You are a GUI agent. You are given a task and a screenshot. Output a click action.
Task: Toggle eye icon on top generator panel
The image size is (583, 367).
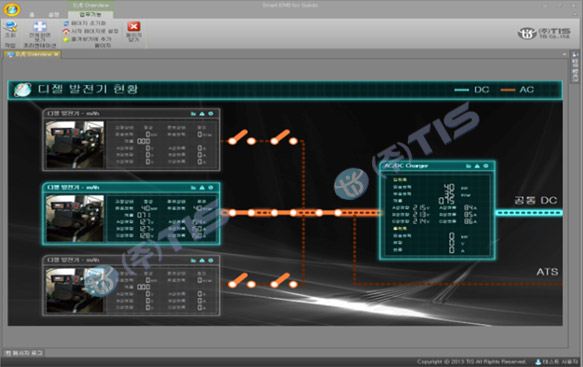[x=211, y=114]
